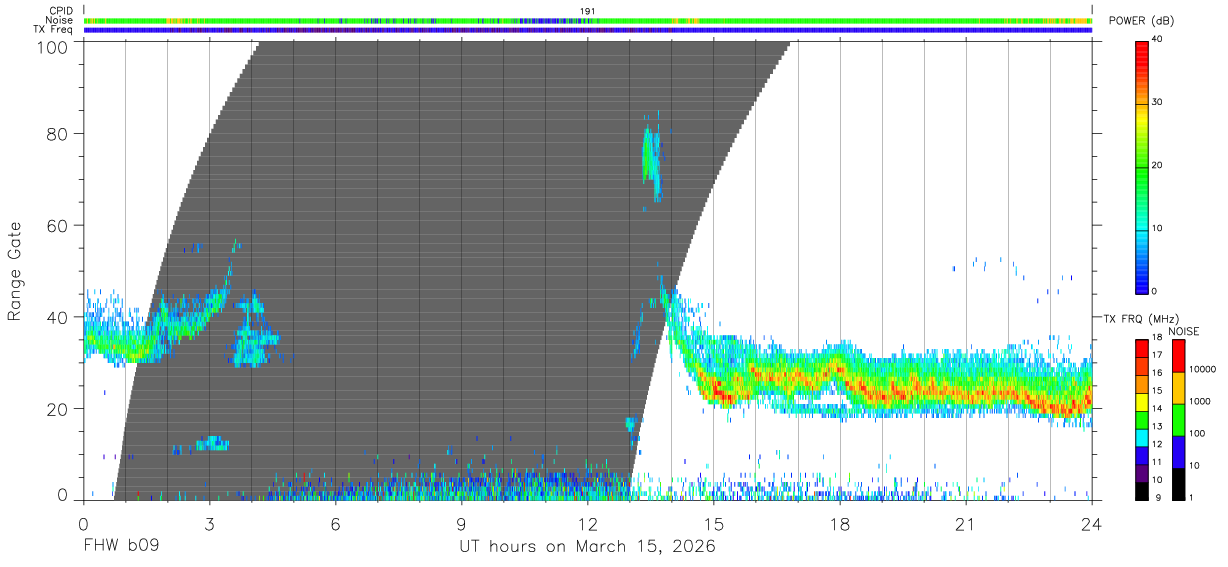
Task: Click the '21' tick on the UT hours axis
Action: tap(966, 524)
